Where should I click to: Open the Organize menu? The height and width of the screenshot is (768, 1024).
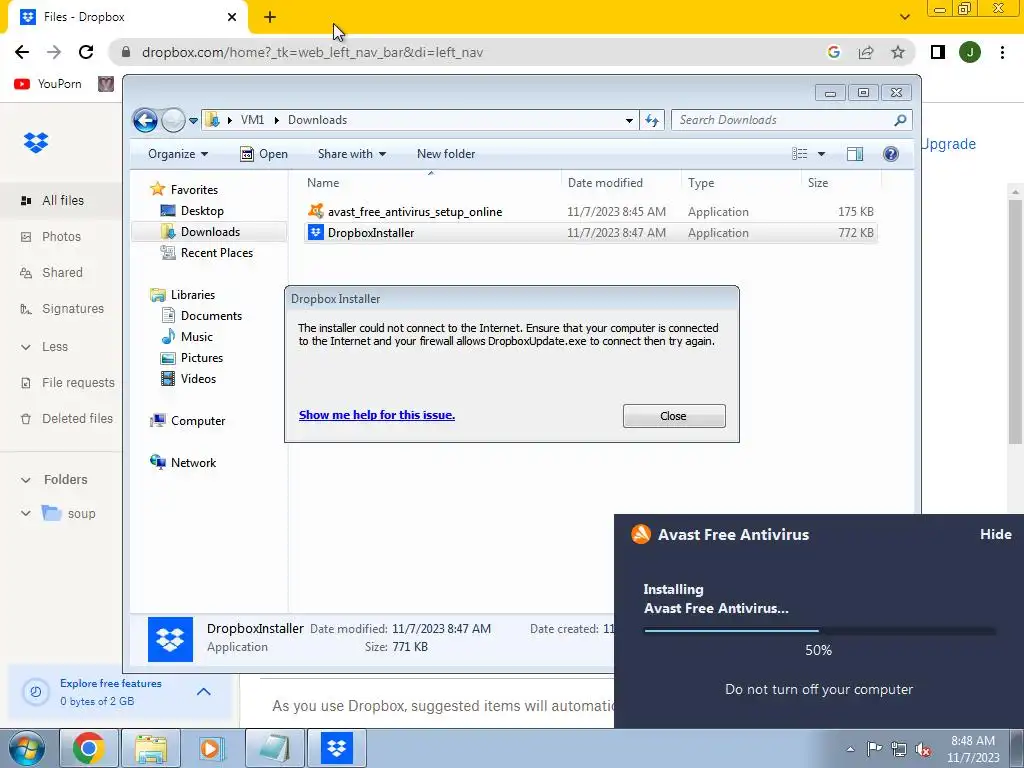pos(178,154)
